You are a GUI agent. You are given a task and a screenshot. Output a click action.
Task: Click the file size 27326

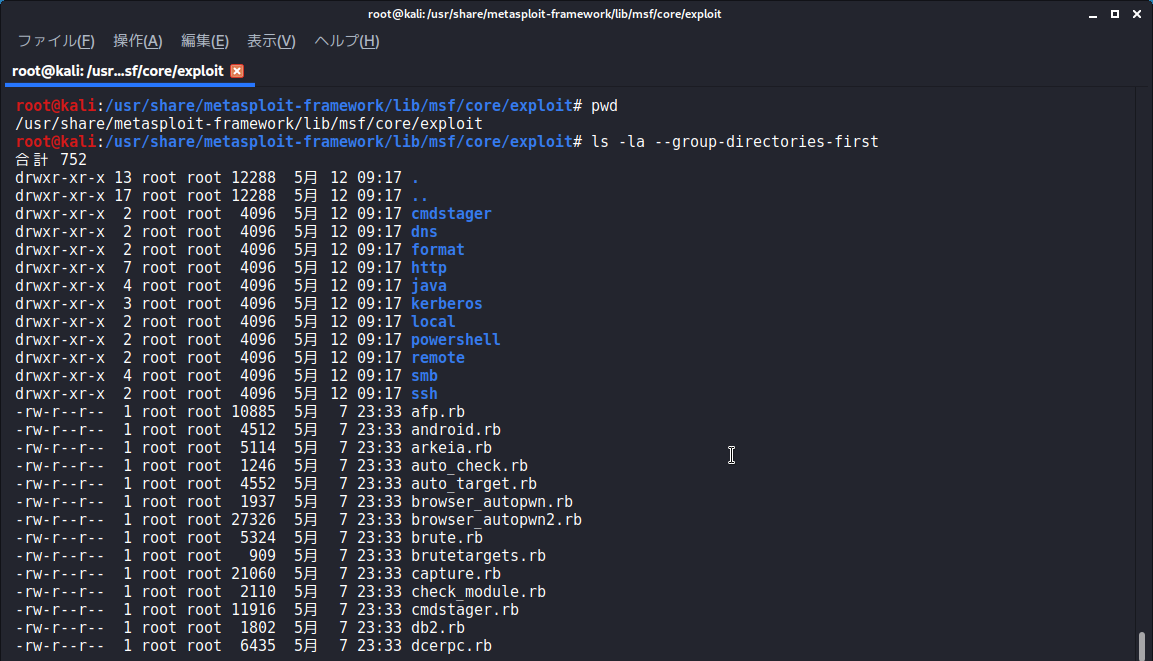coord(254,520)
